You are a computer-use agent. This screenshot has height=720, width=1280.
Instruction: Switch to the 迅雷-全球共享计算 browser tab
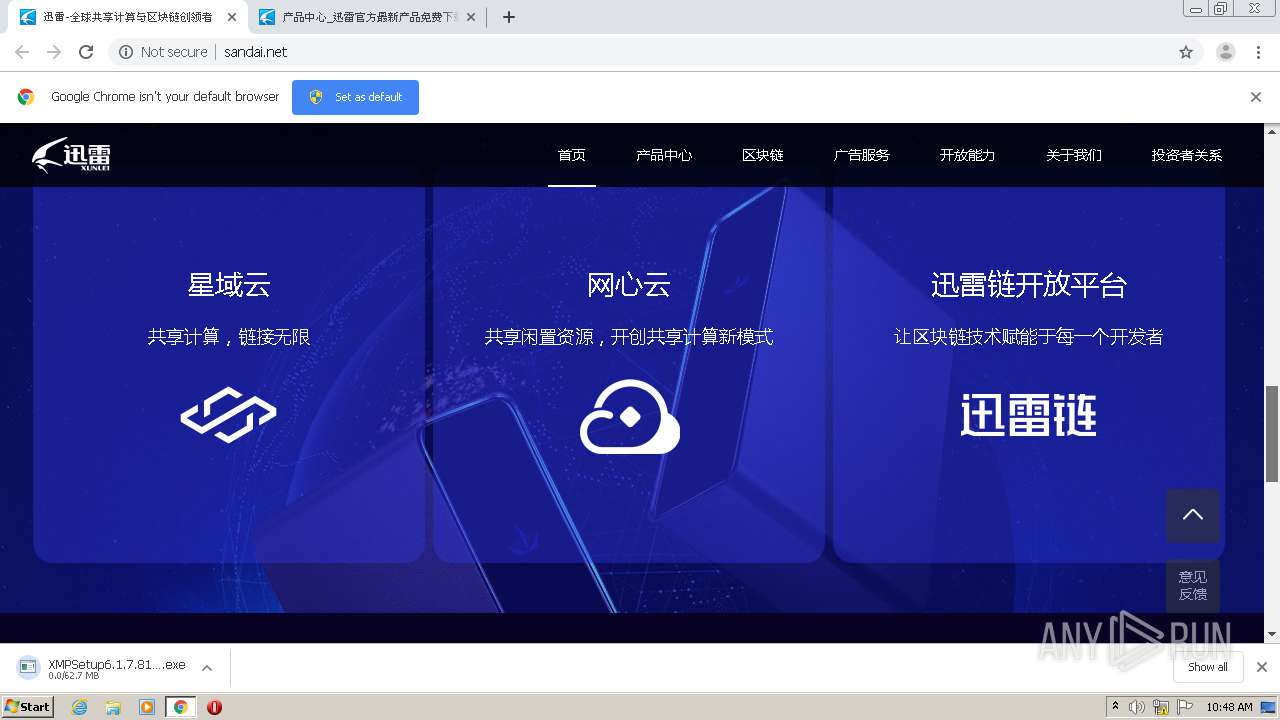pyautogui.click(x=125, y=17)
